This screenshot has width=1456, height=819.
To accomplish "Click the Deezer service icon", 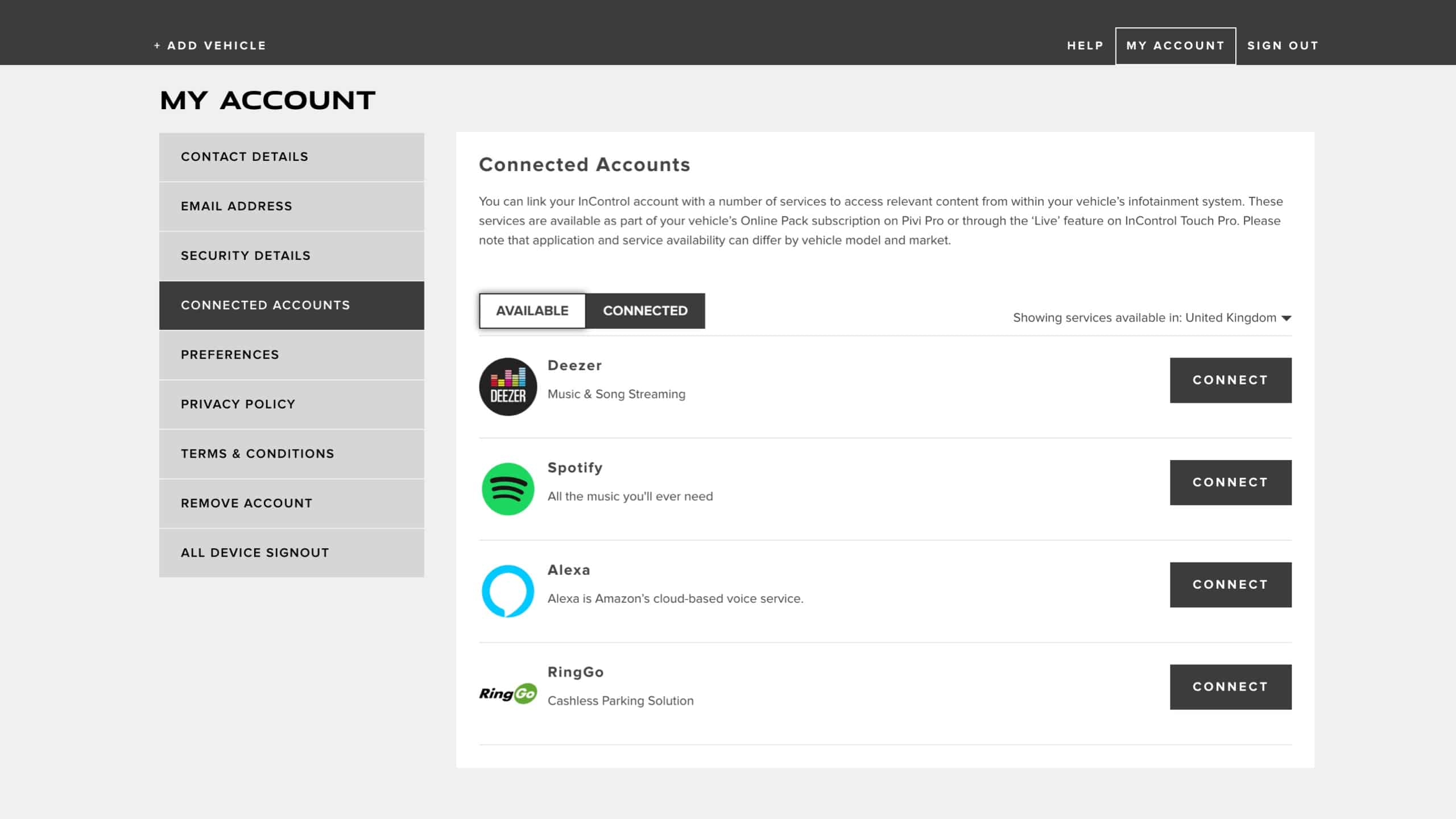I will [508, 387].
